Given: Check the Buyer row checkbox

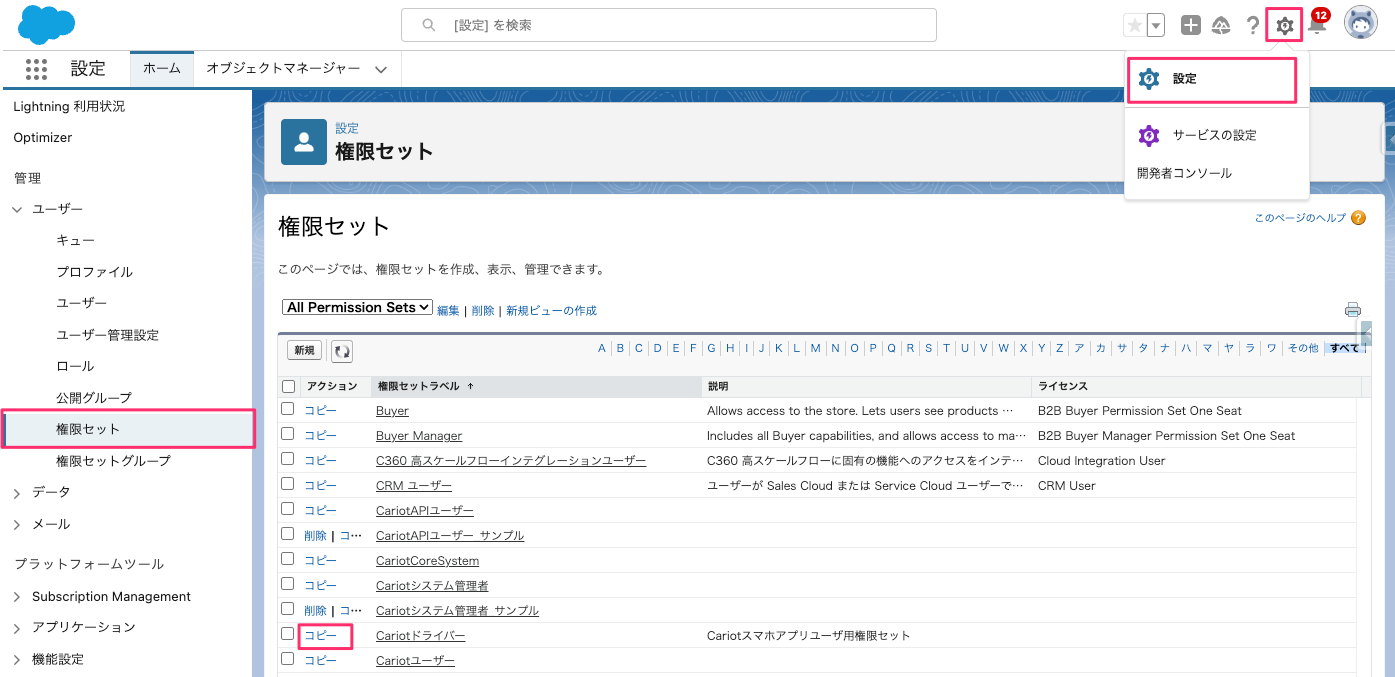Looking at the screenshot, I should [288, 409].
